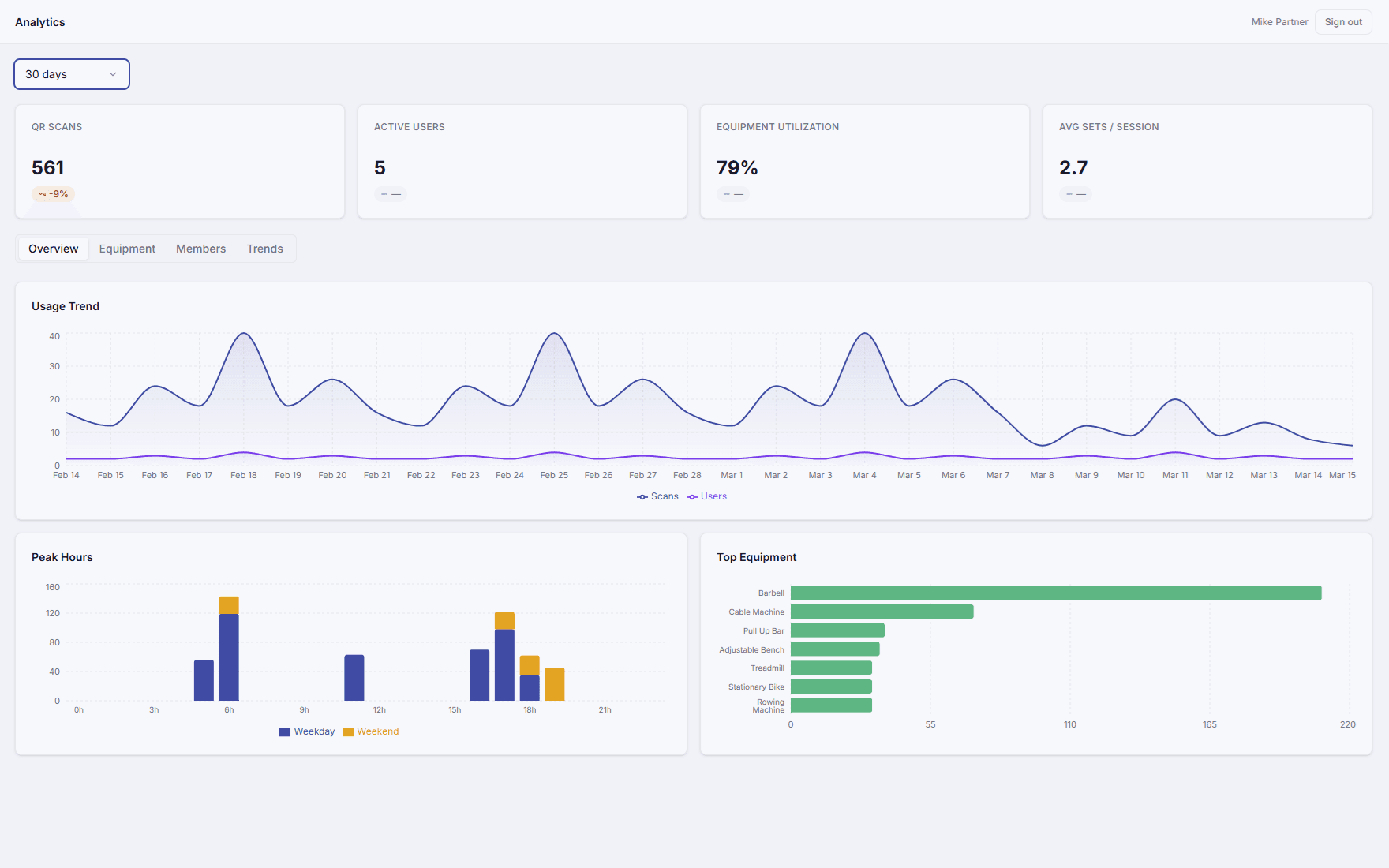Select the Overview tab
Screen dimensions: 1389x868
coord(54,249)
